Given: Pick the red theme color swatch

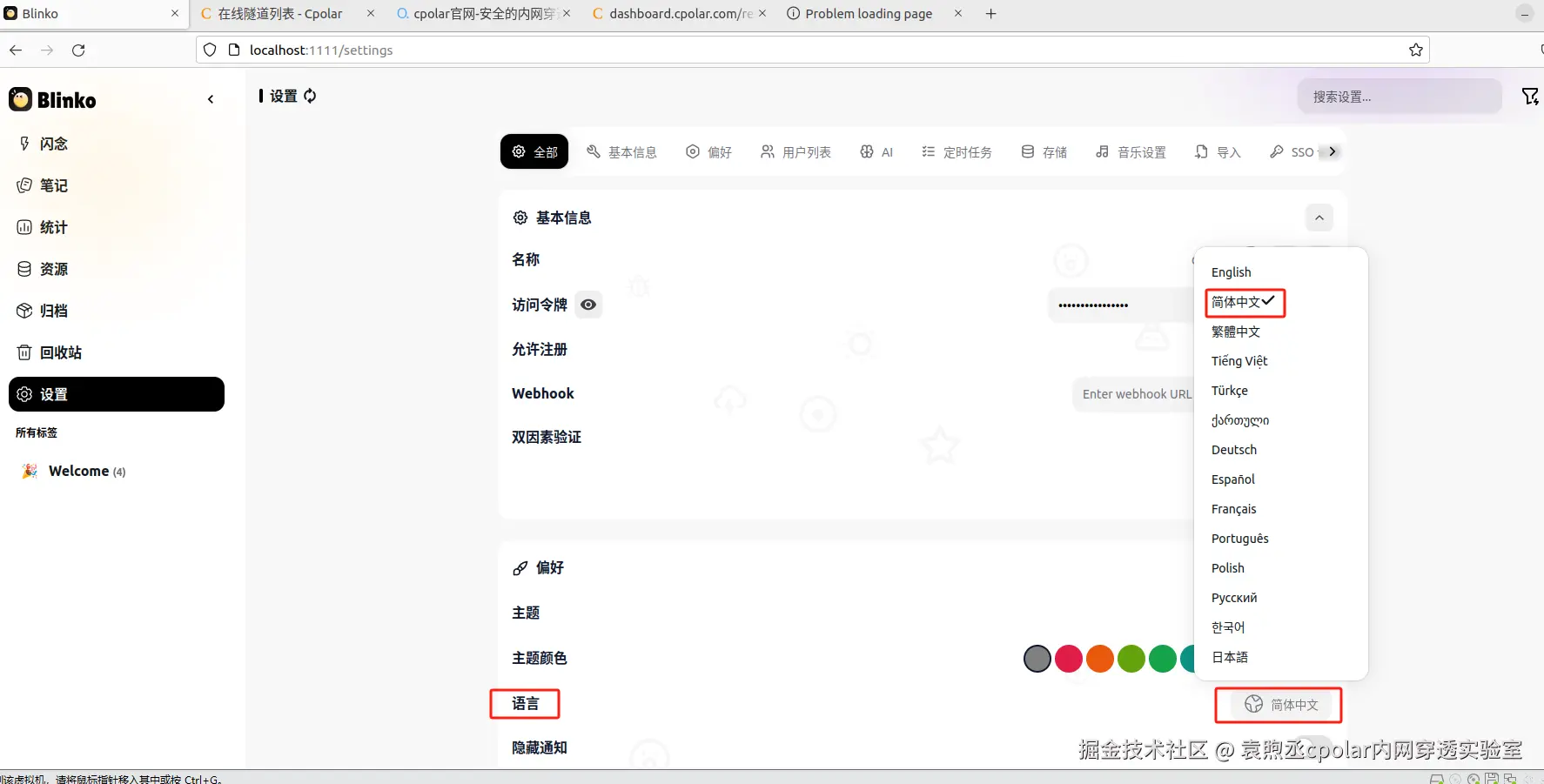Looking at the screenshot, I should pos(1069,659).
